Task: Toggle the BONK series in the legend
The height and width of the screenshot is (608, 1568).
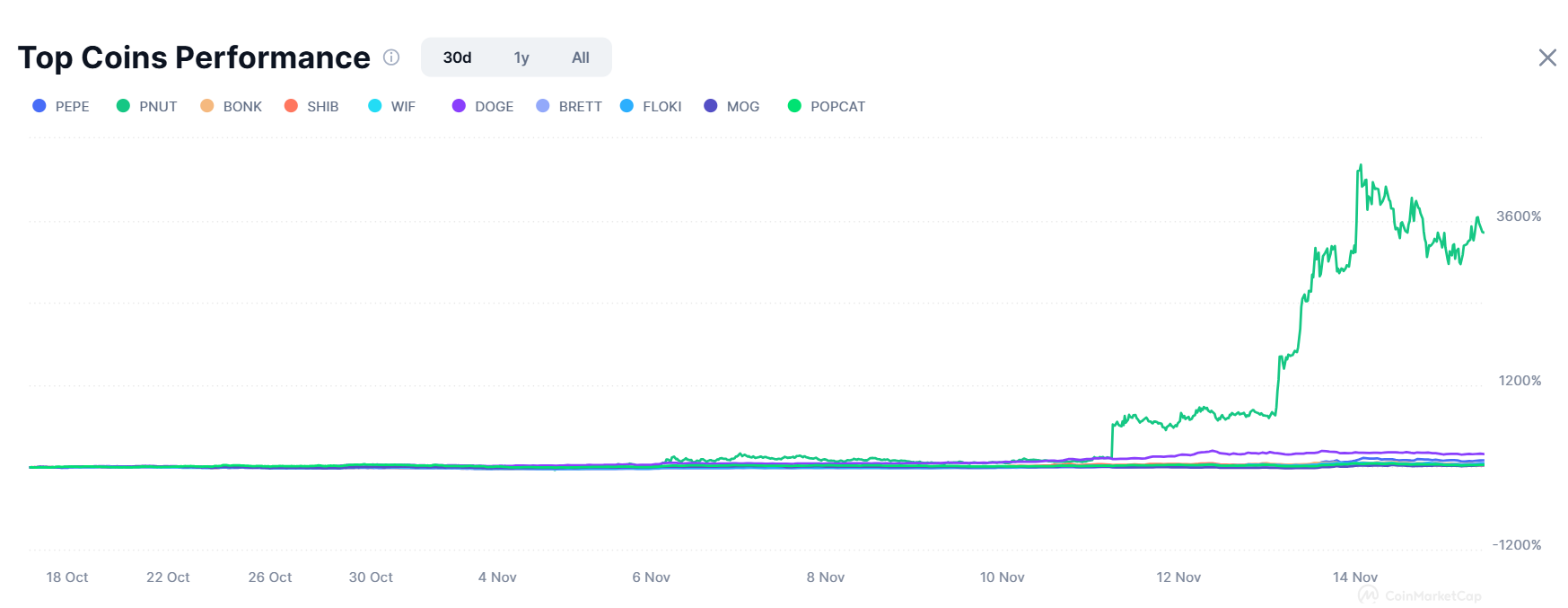Action: [232, 106]
